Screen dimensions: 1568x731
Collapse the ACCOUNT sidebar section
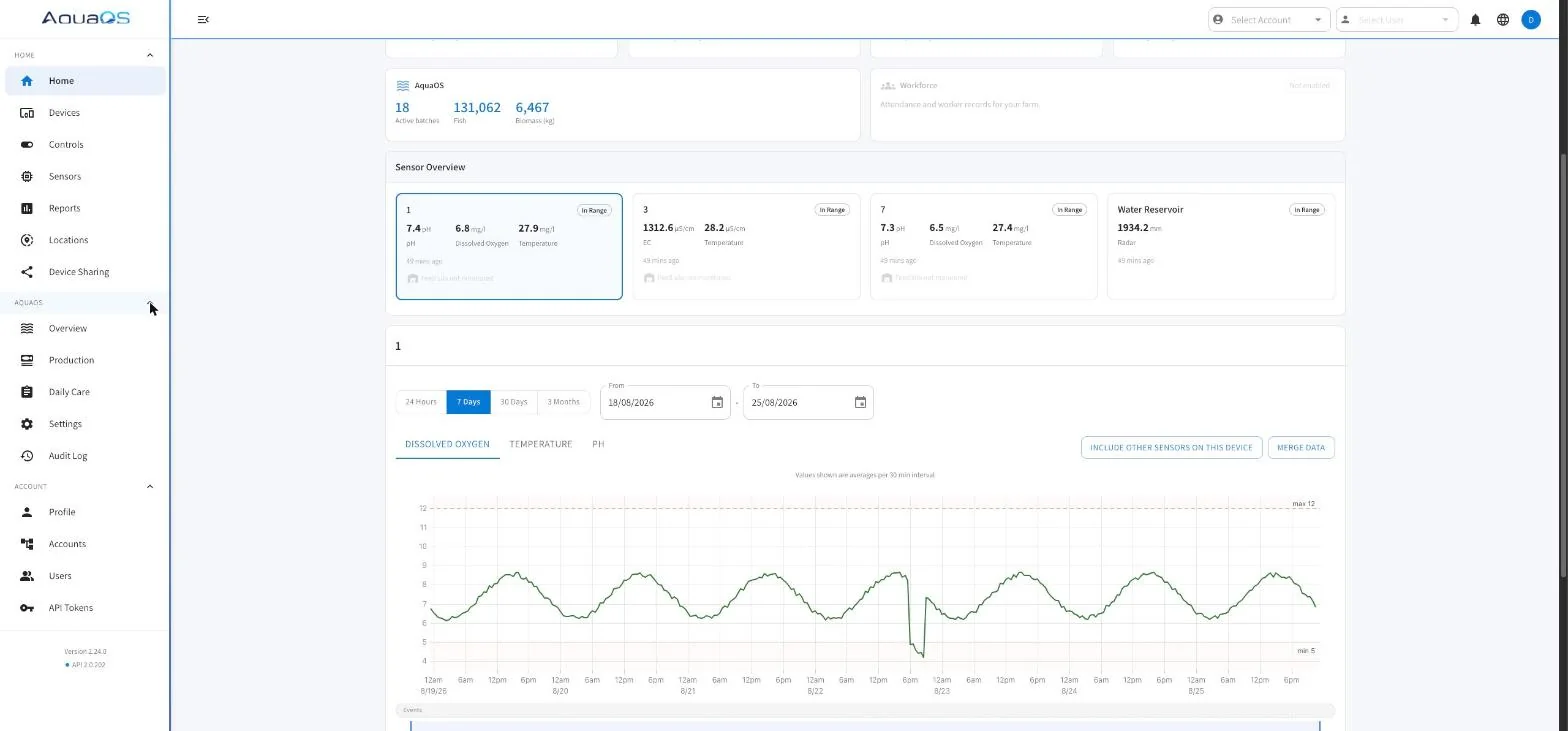coord(150,487)
